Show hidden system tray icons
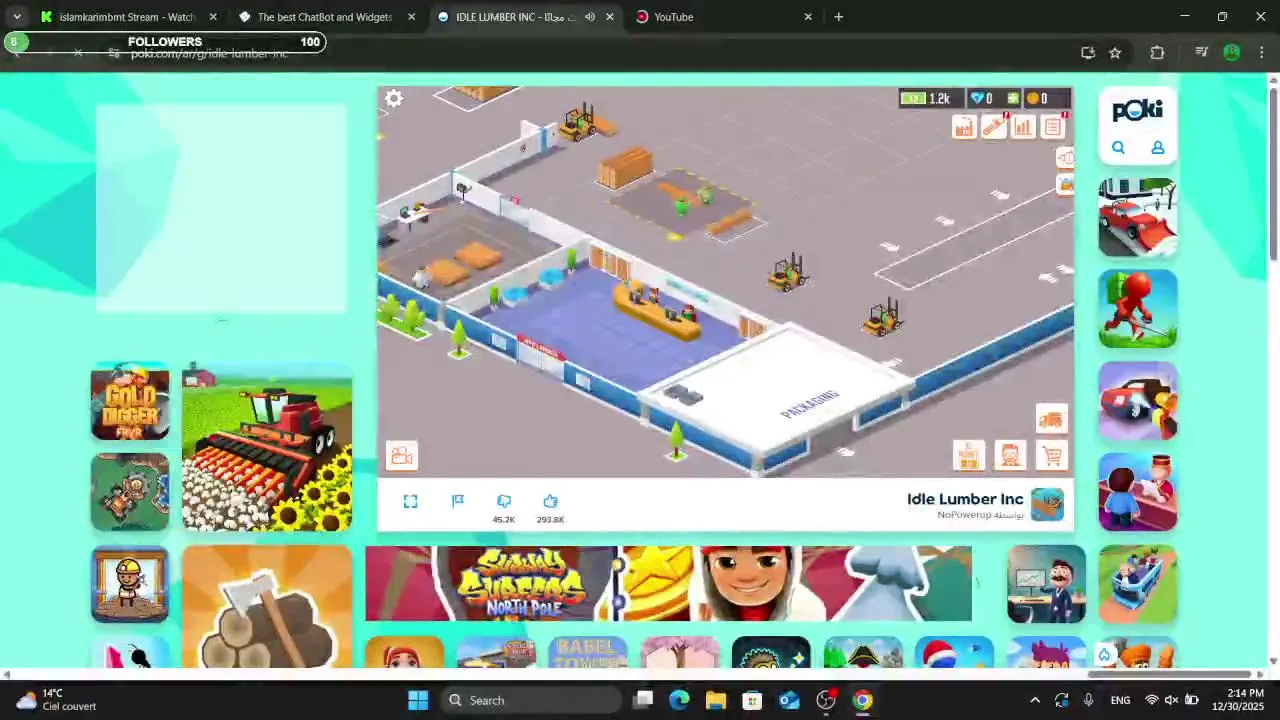 [x=1035, y=700]
